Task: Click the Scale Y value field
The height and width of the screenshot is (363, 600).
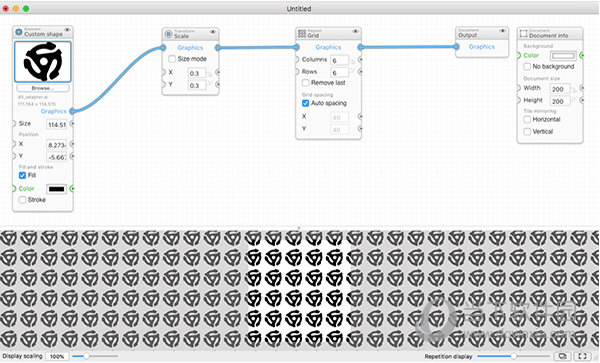Action: [x=197, y=85]
